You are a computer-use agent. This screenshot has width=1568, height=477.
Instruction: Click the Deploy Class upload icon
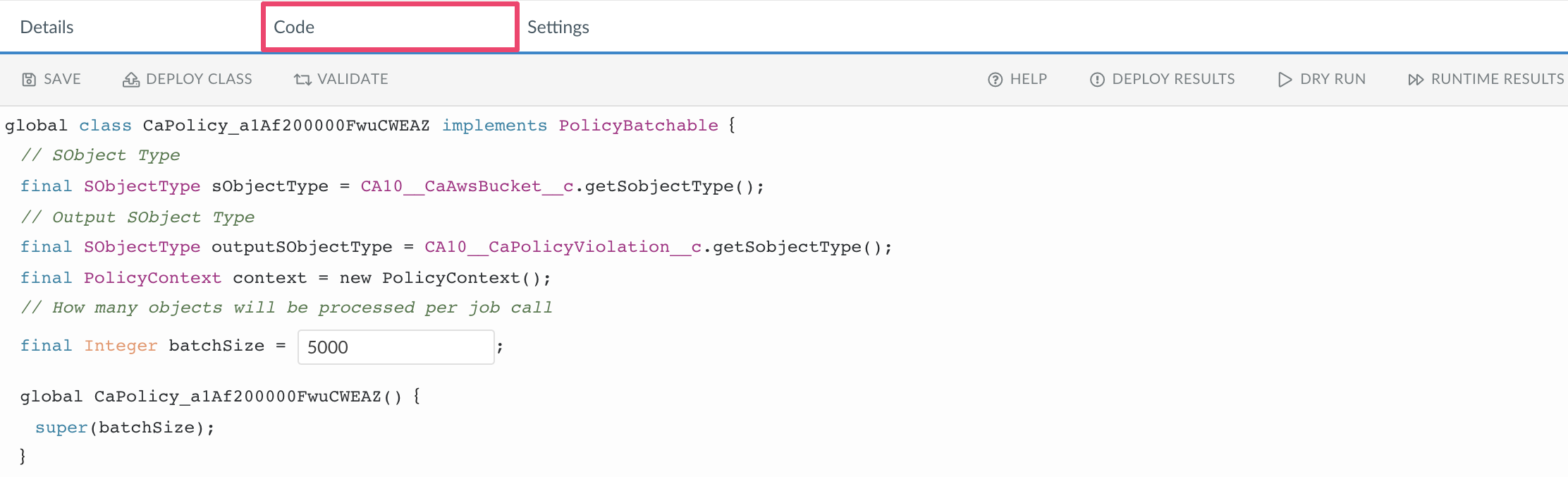131,80
